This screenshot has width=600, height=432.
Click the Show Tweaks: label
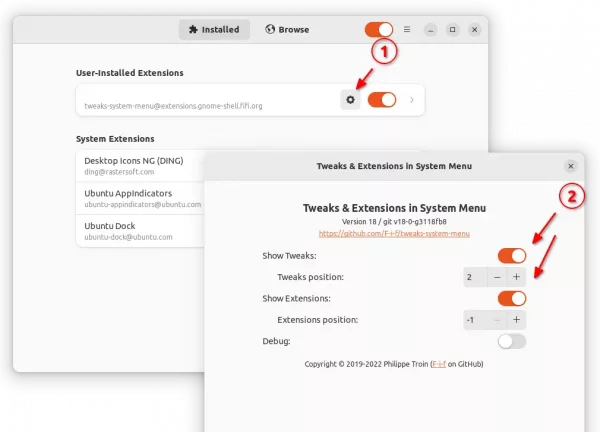[289, 256]
